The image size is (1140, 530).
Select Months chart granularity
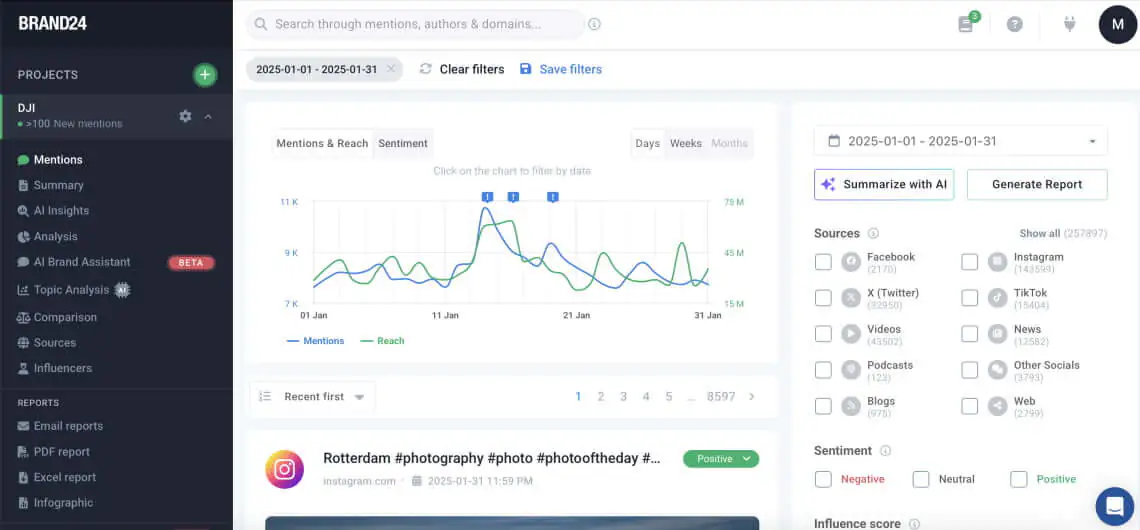click(x=729, y=143)
